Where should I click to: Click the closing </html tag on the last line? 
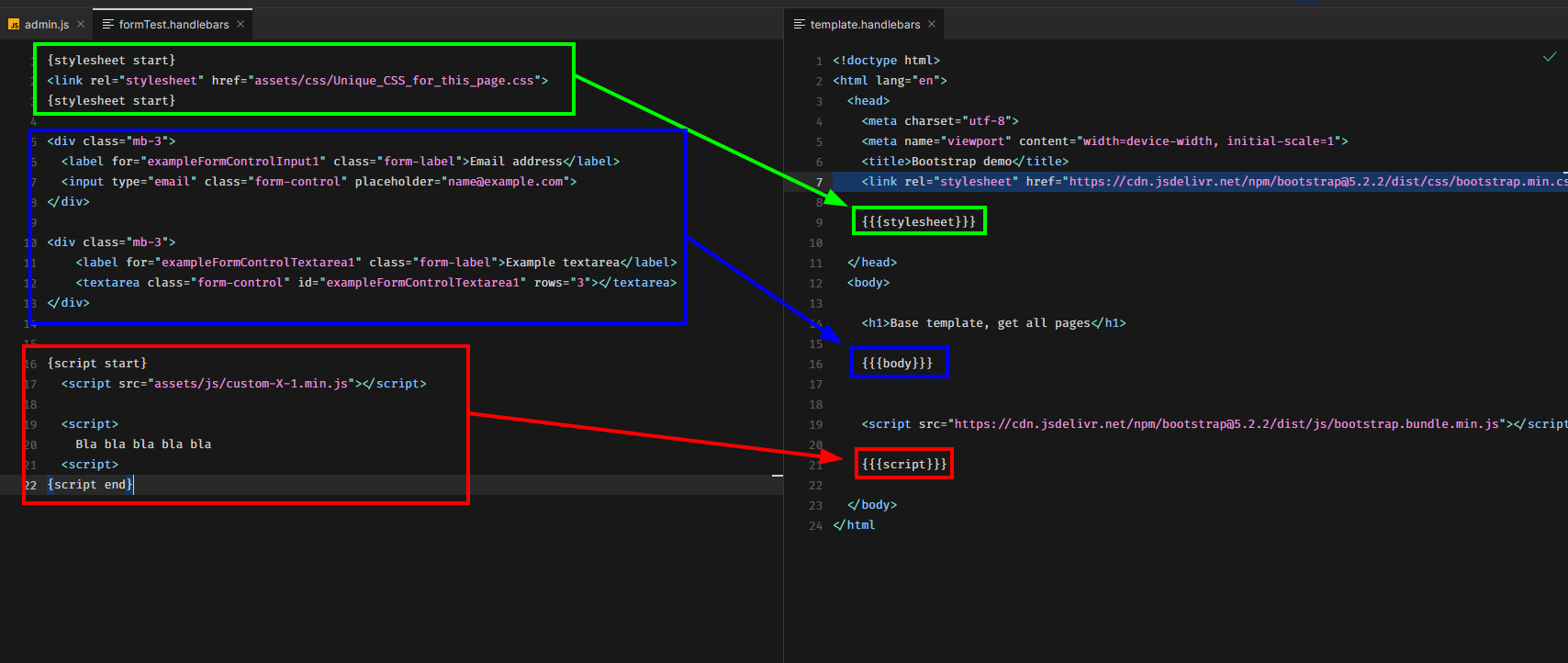(854, 525)
